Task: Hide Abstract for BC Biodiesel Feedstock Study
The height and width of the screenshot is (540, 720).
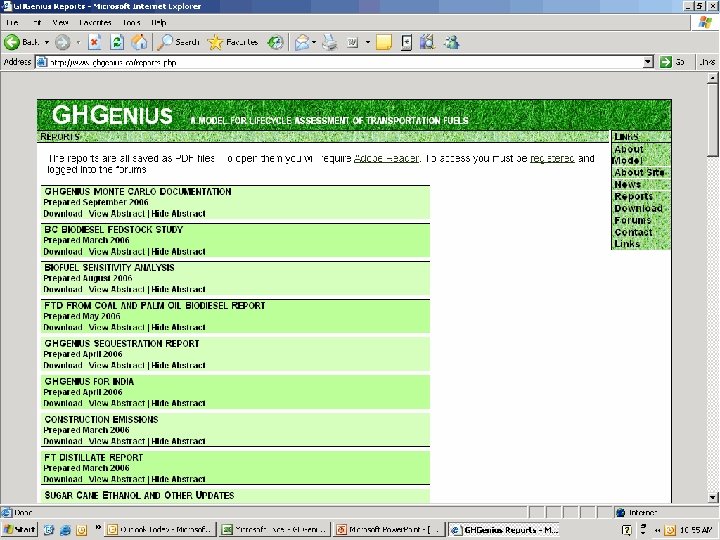Action: click(178, 252)
